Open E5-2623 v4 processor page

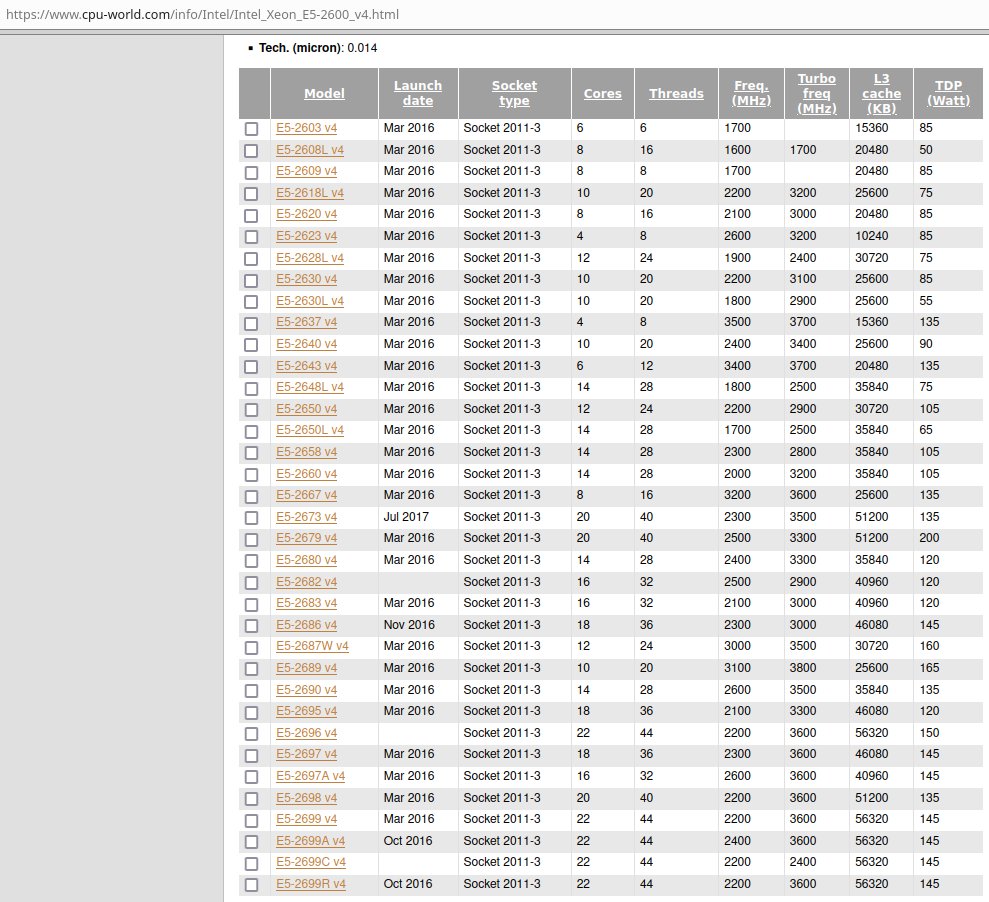click(307, 236)
